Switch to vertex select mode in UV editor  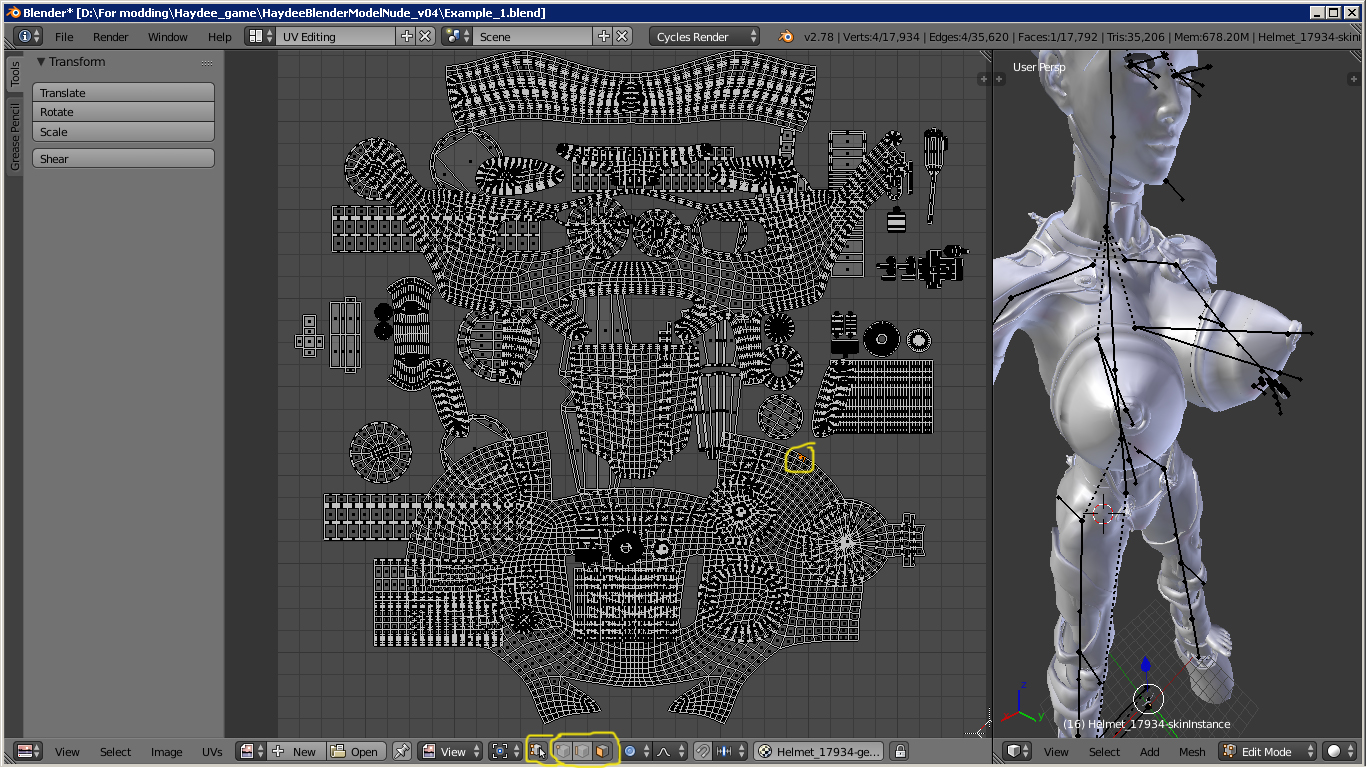click(564, 751)
